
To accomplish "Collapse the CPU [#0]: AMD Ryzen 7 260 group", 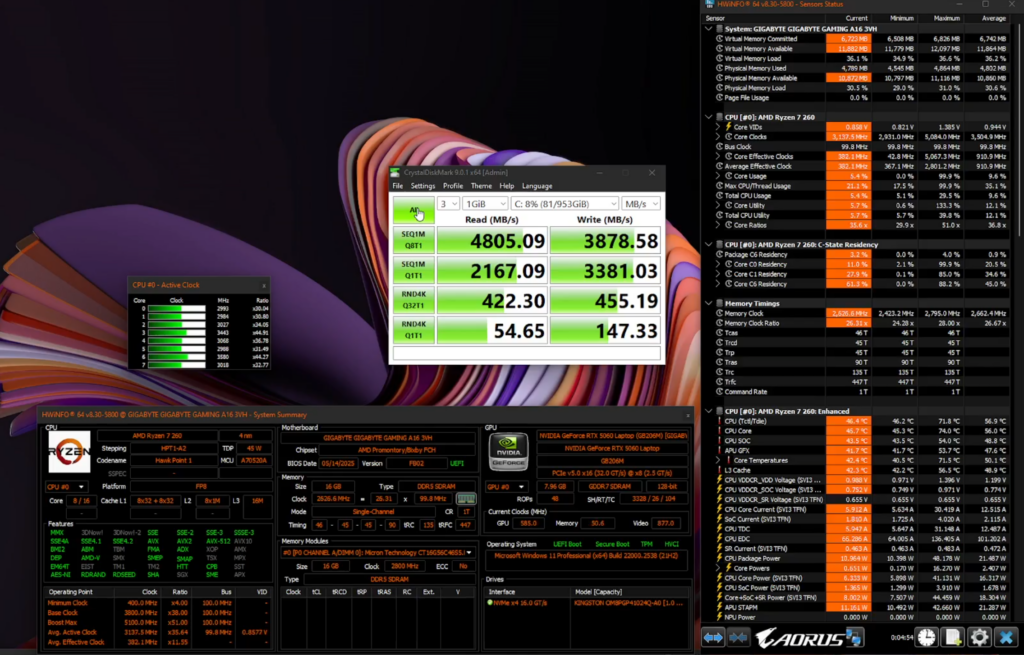I will pos(709,117).
